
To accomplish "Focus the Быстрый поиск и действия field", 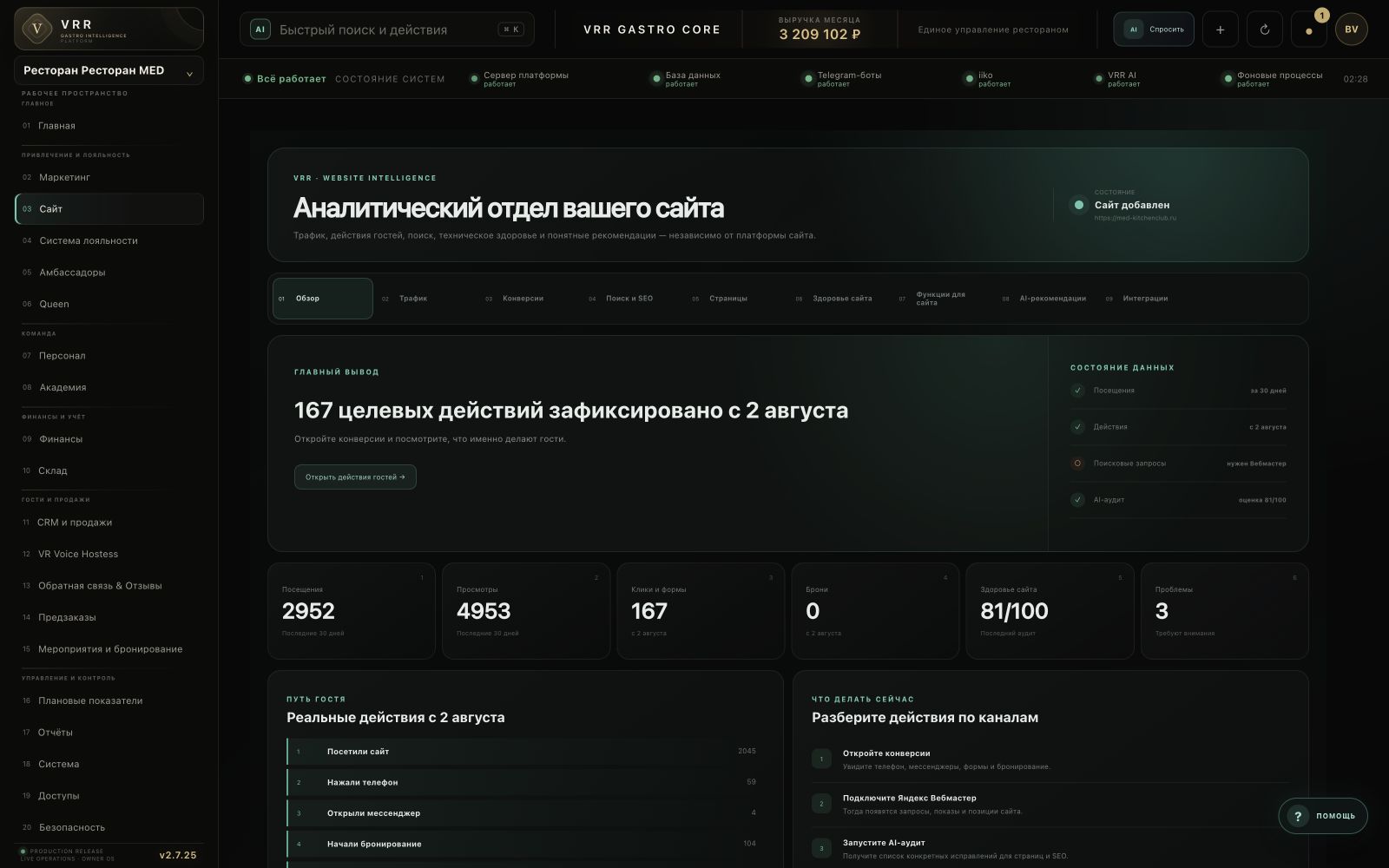I will coord(387,30).
